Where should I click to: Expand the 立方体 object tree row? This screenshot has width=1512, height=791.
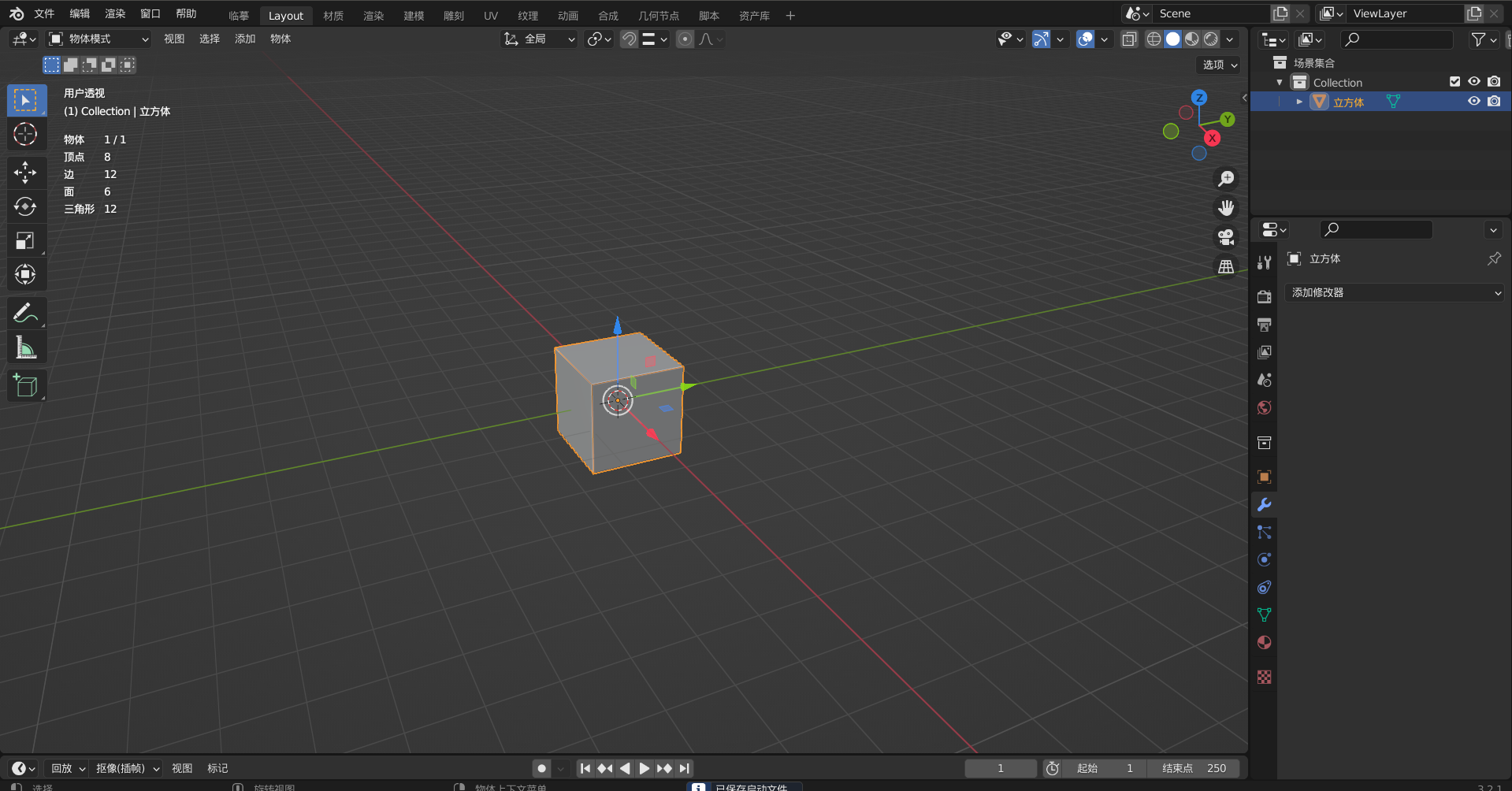[1299, 102]
